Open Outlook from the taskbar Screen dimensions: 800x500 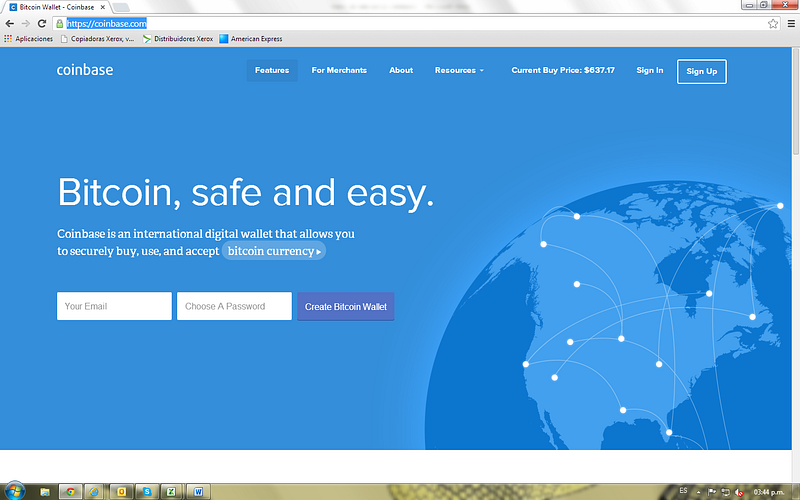121,492
